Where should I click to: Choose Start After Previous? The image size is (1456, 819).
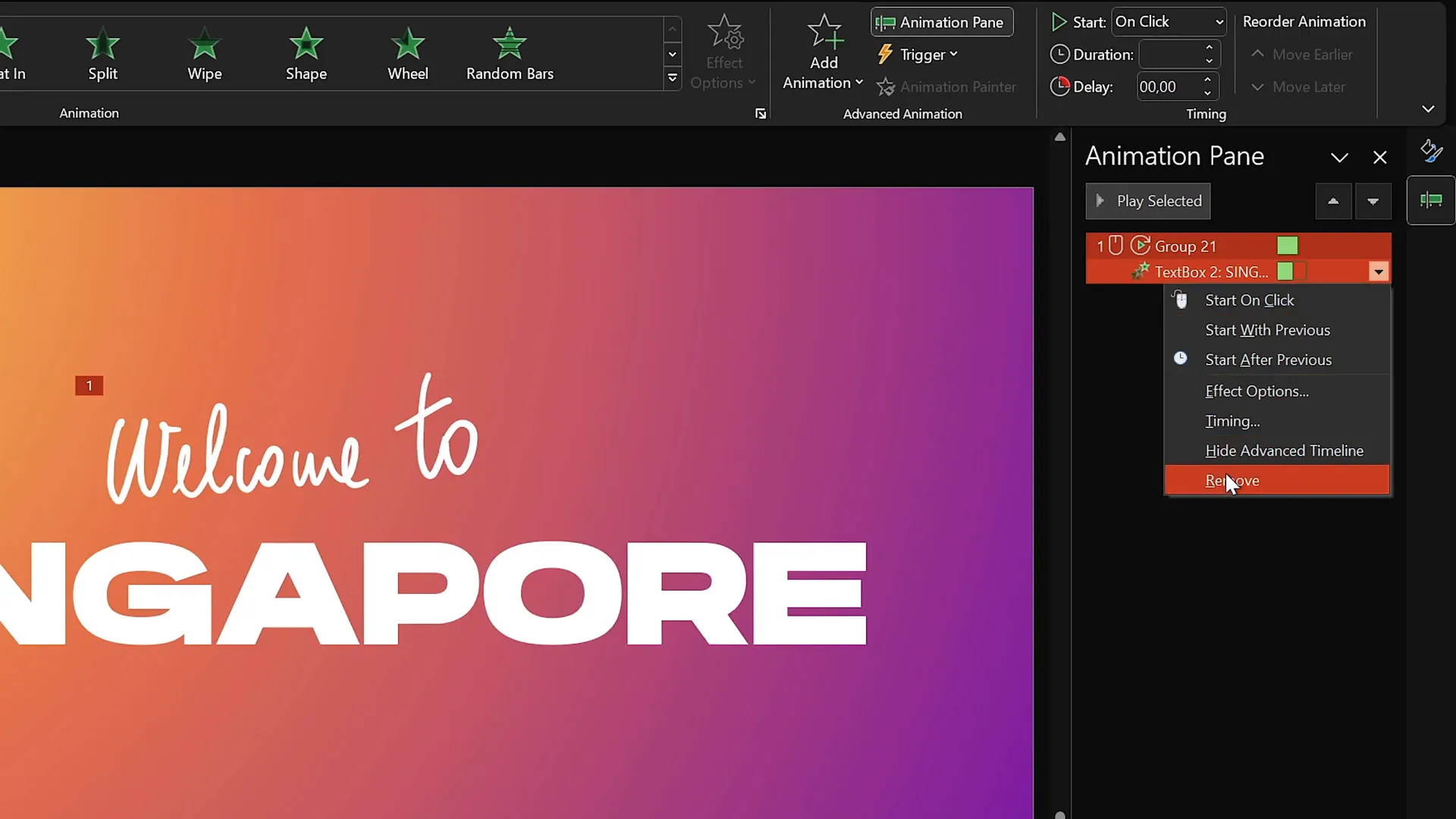1277,359
